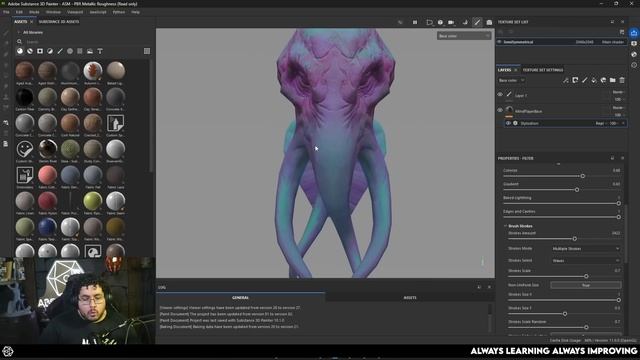This screenshot has width=640, height=360.
Task: Open Layer 1 blend mode dropdown
Action: coord(618,92)
